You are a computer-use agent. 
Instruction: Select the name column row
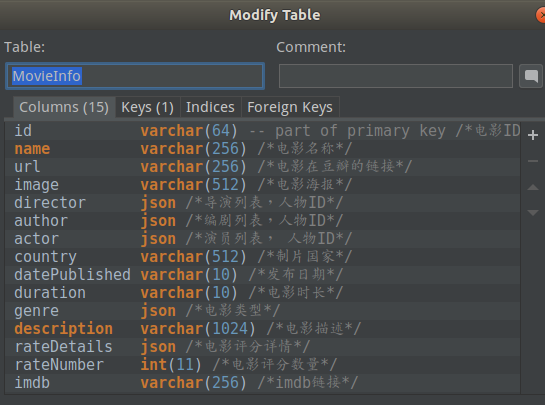pyautogui.click(x=262, y=149)
